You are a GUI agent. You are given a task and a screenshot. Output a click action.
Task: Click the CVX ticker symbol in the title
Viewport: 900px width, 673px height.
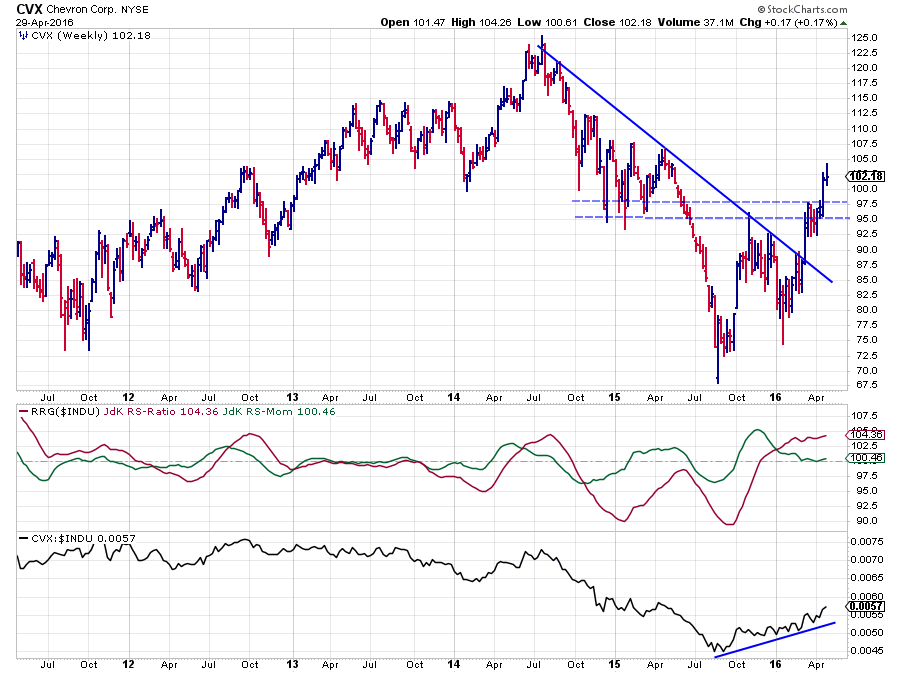(29, 9)
